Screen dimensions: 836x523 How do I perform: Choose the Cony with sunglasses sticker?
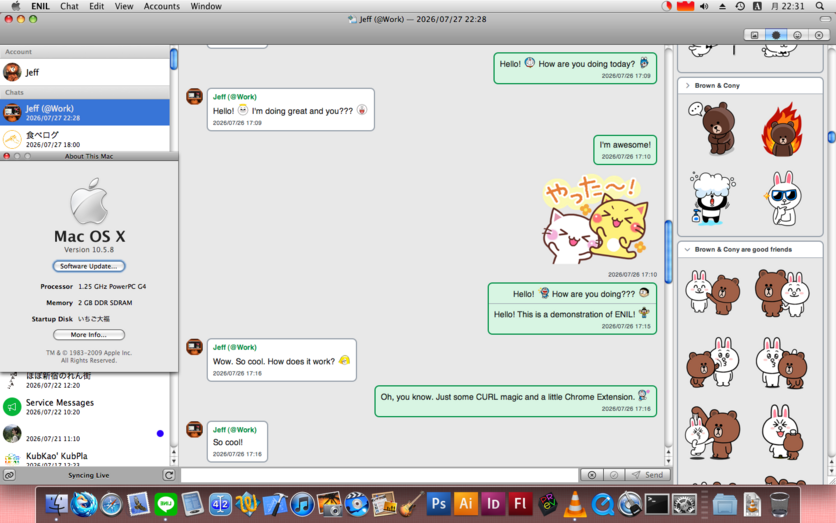782,198
